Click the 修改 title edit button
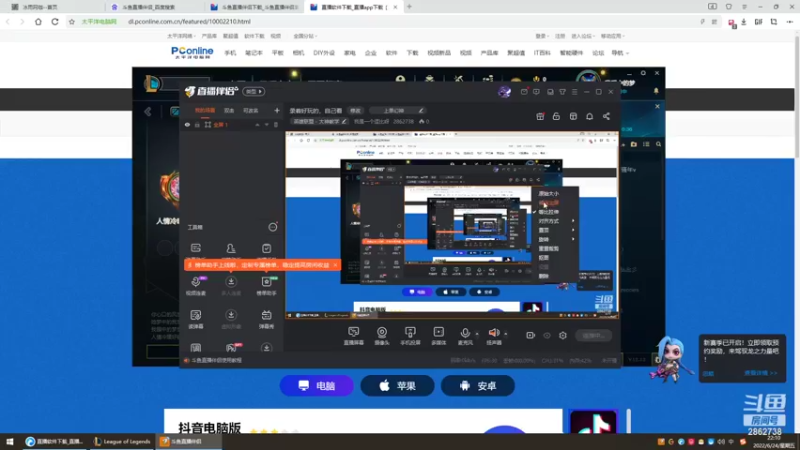 click(x=355, y=111)
